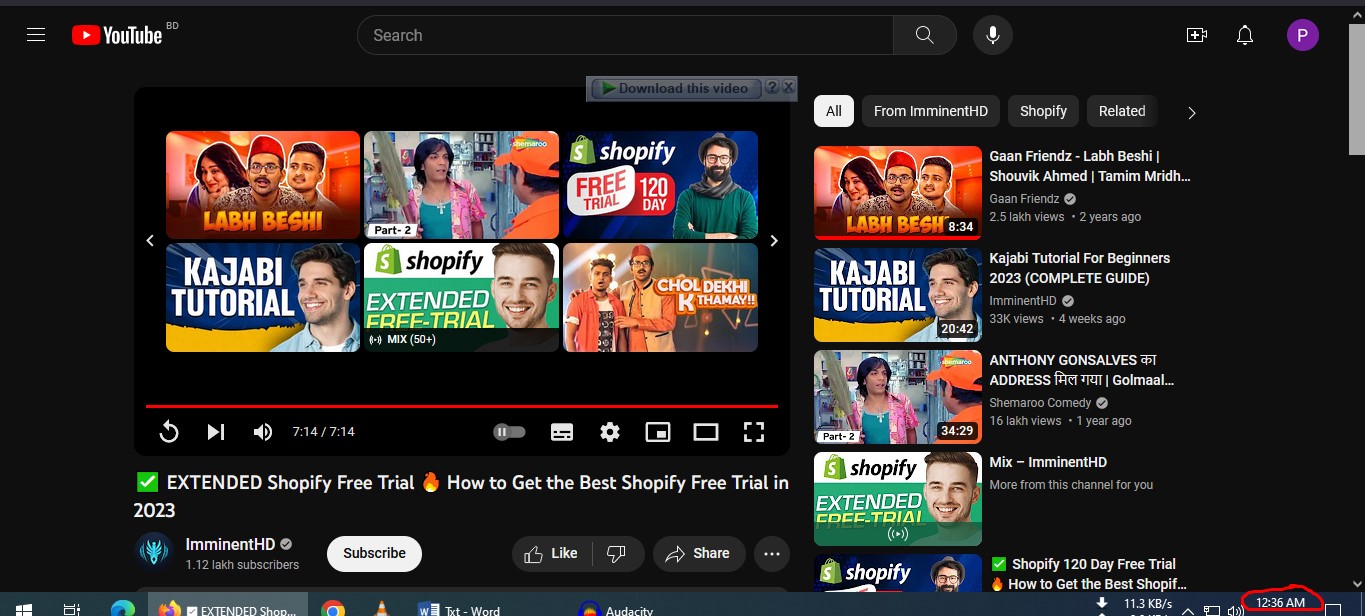
Task: Open more actions three-dot menu
Action: click(x=772, y=553)
